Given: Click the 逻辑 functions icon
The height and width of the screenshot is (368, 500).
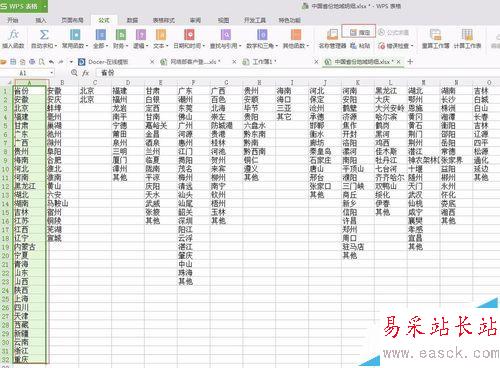Looking at the screenshot, I should pyautogui.click(x=141, y=35).
